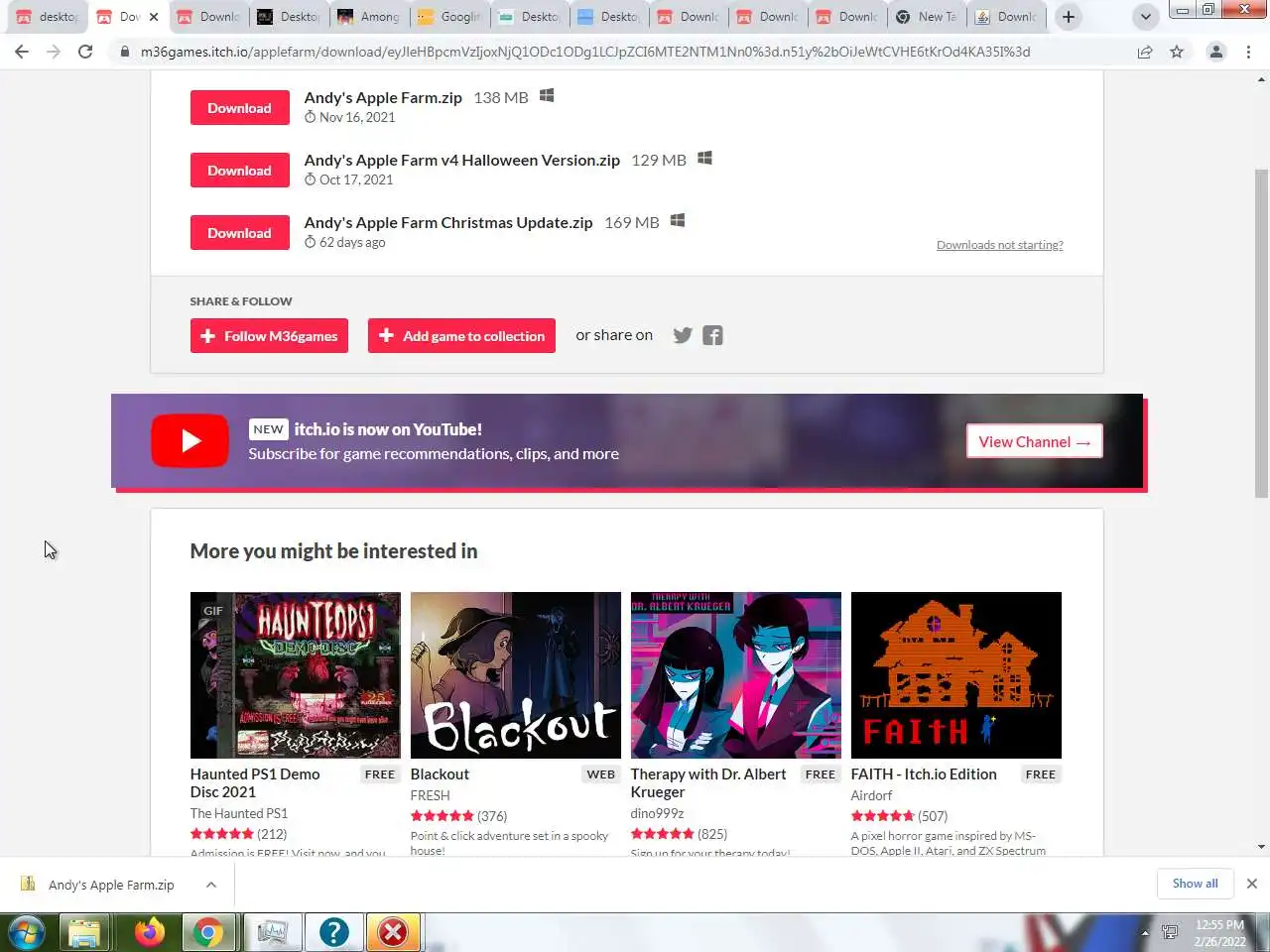Open the Windows Start menu
The width and height of the screenshot is (1270, 952).
(27, 932)
